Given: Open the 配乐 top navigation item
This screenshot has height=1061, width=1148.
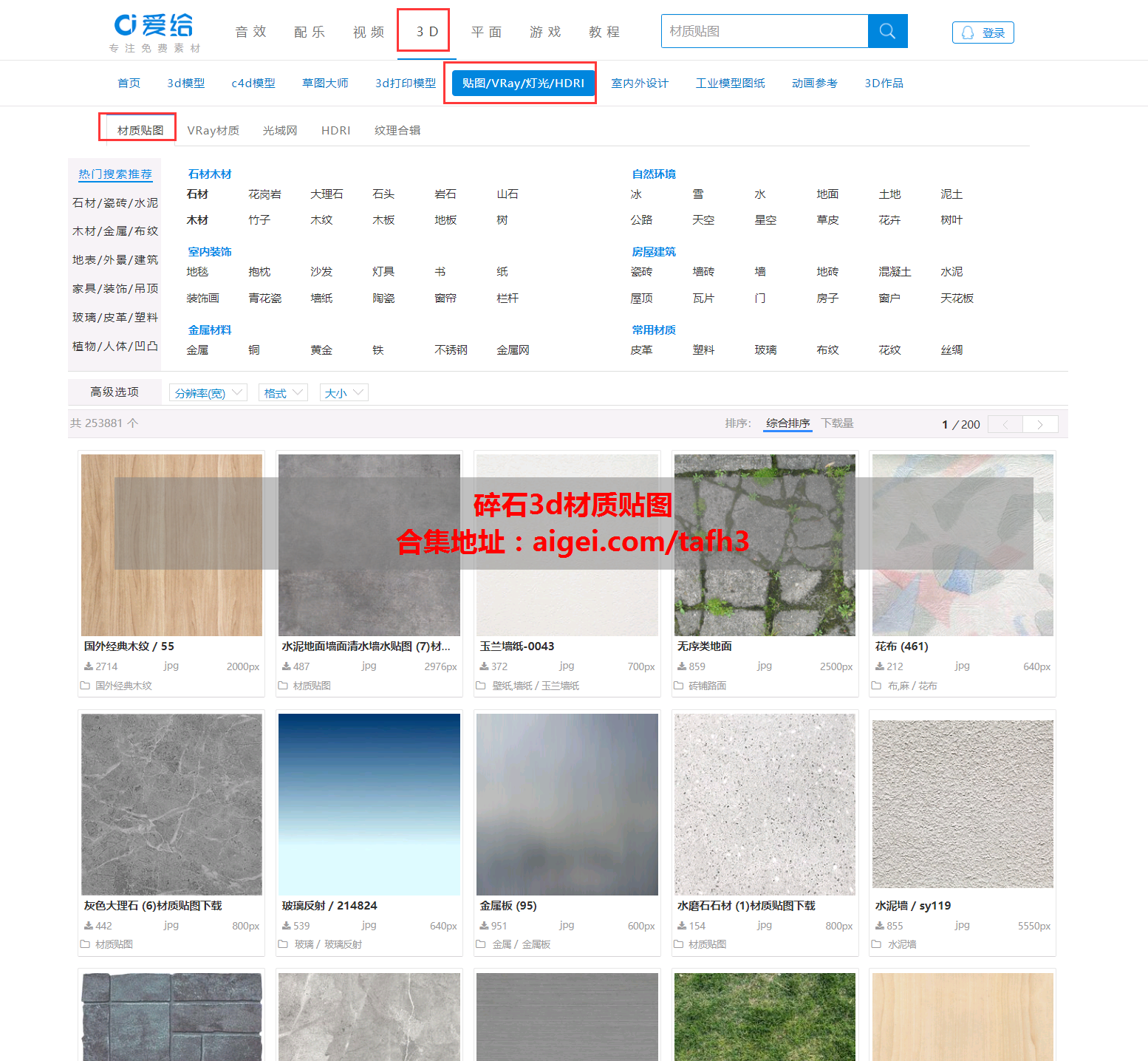Looking at the screenshot, I should 310,32.
